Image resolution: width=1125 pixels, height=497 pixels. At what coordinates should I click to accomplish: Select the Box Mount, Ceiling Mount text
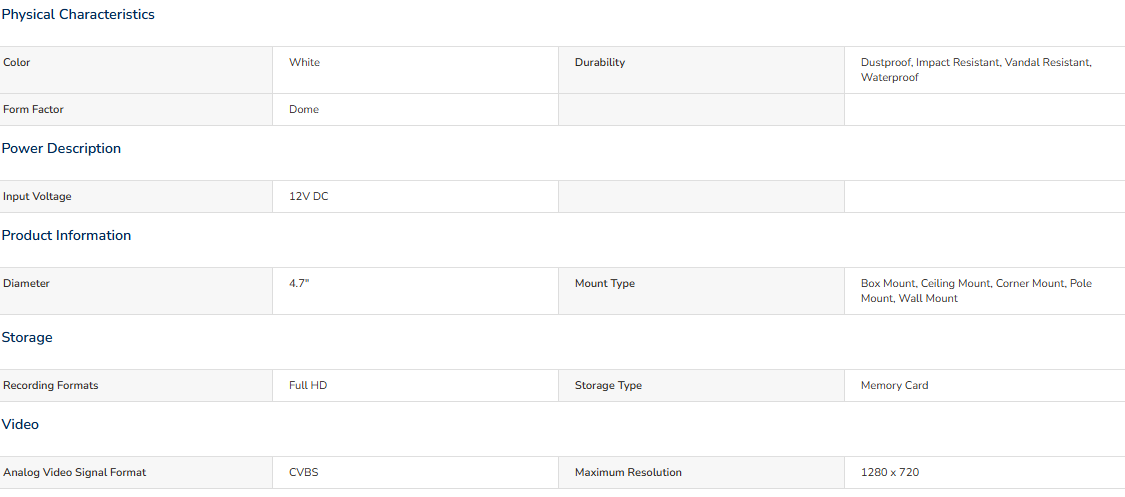(926, 283)
